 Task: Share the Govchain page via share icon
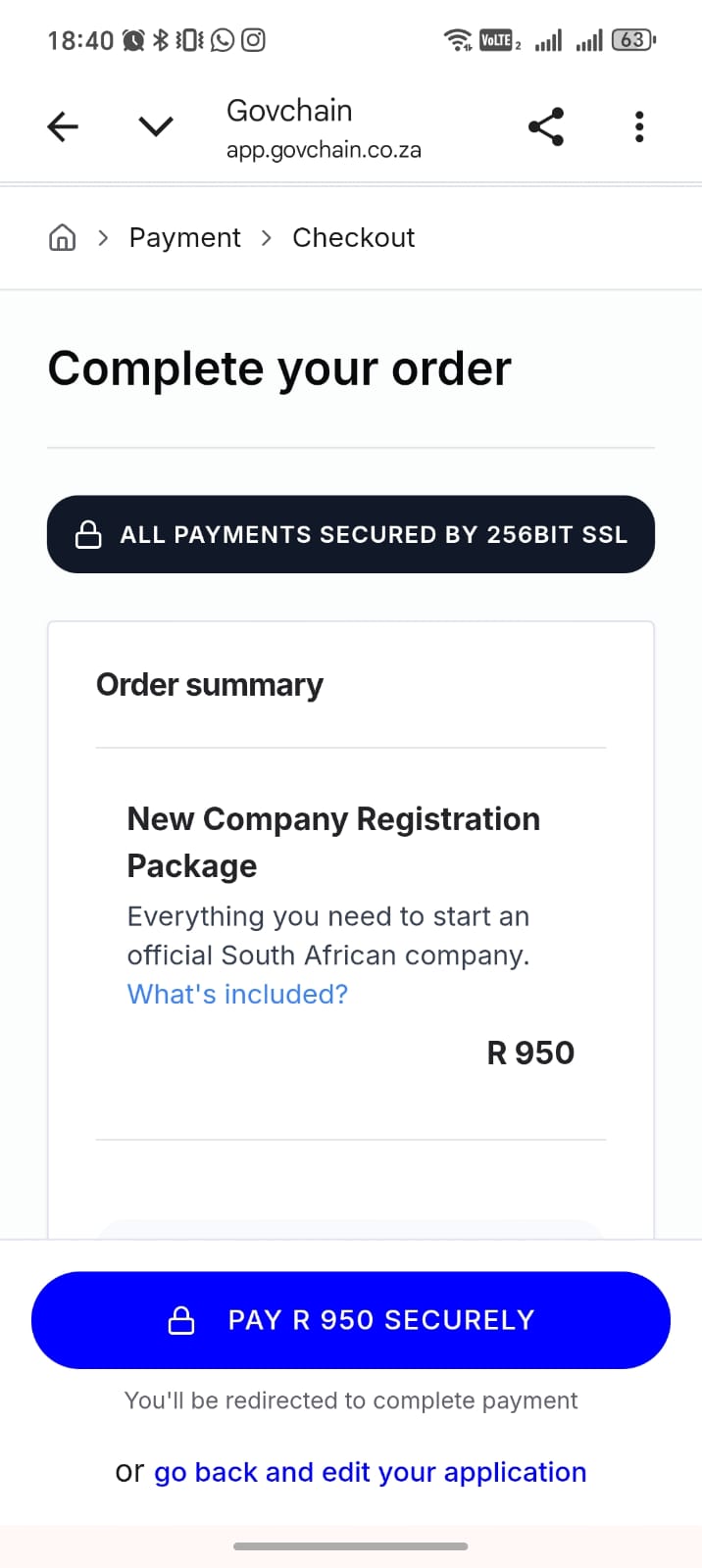coord(546,126)
